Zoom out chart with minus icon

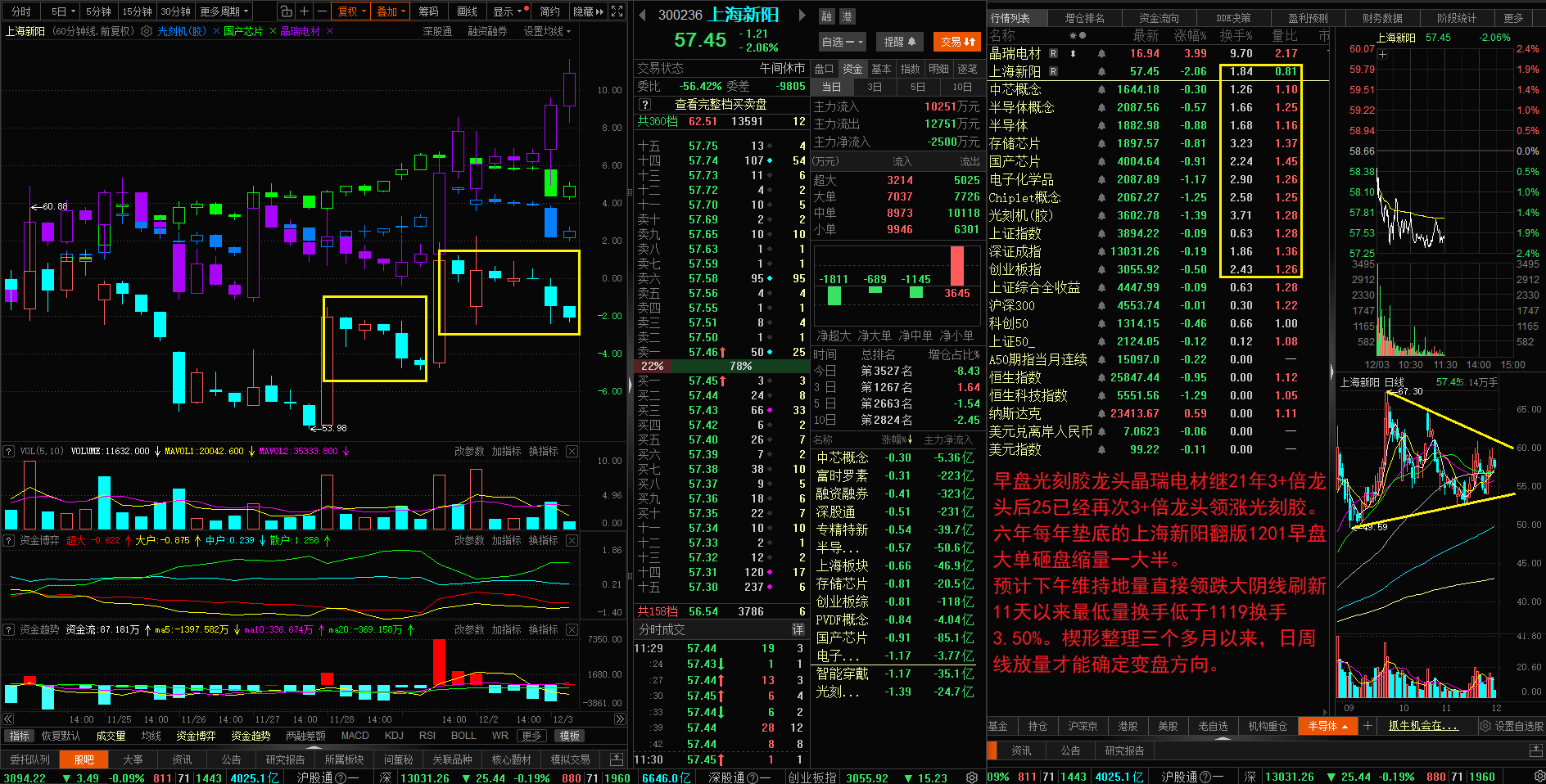tap(322, 11)
